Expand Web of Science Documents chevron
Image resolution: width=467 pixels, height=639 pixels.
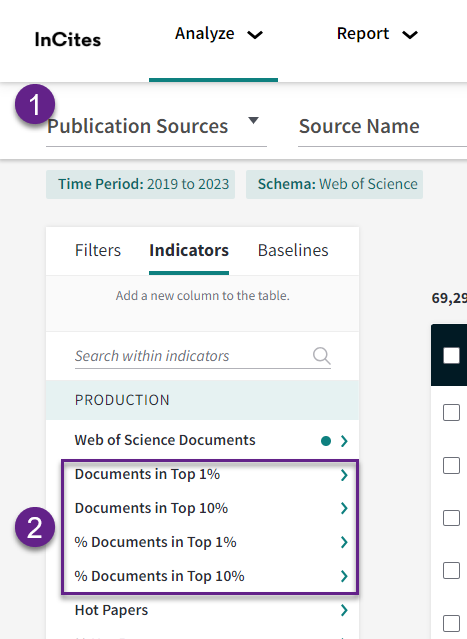pos(344,441)
